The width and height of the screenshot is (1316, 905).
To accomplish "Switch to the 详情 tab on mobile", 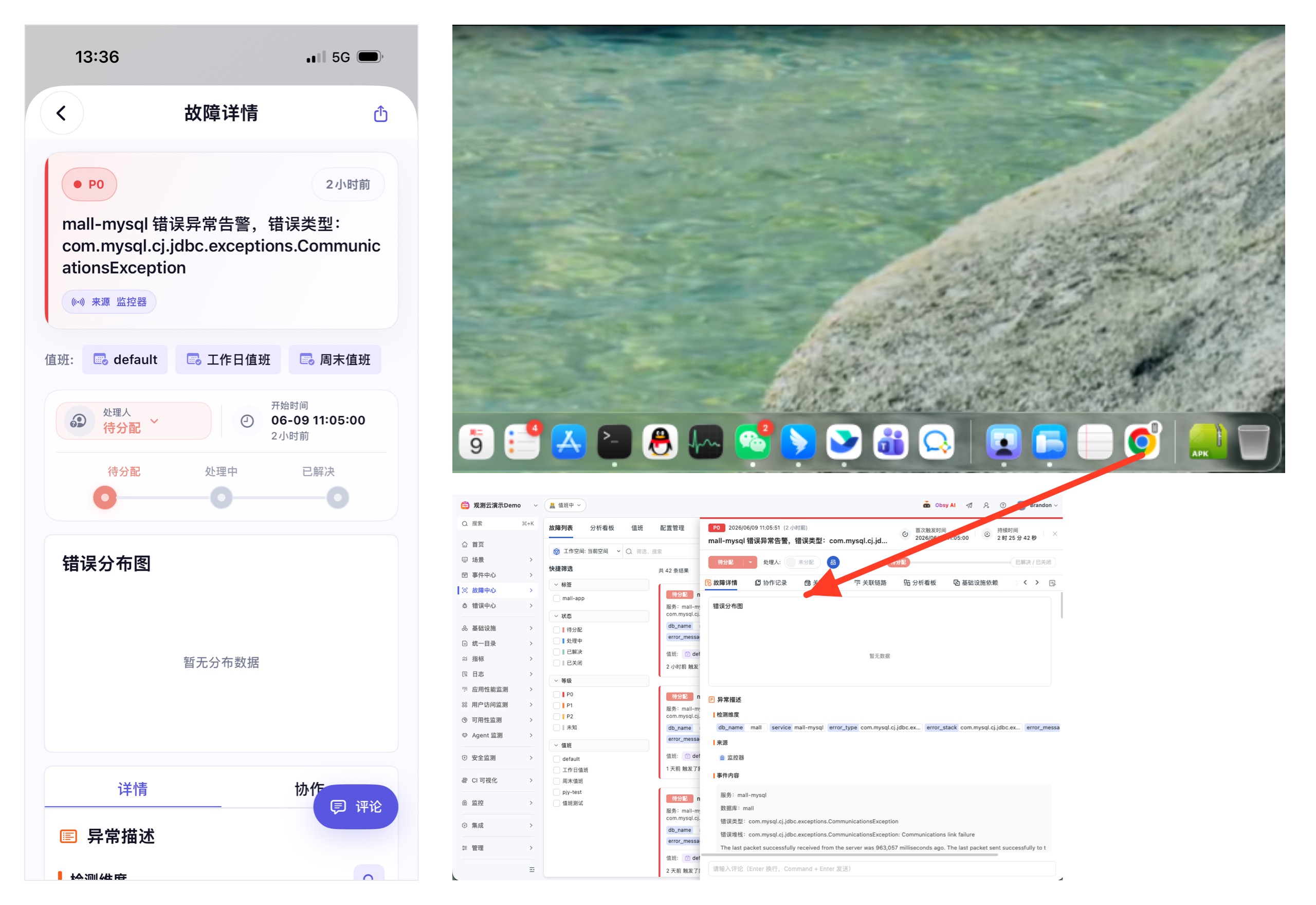I will 133,789.
